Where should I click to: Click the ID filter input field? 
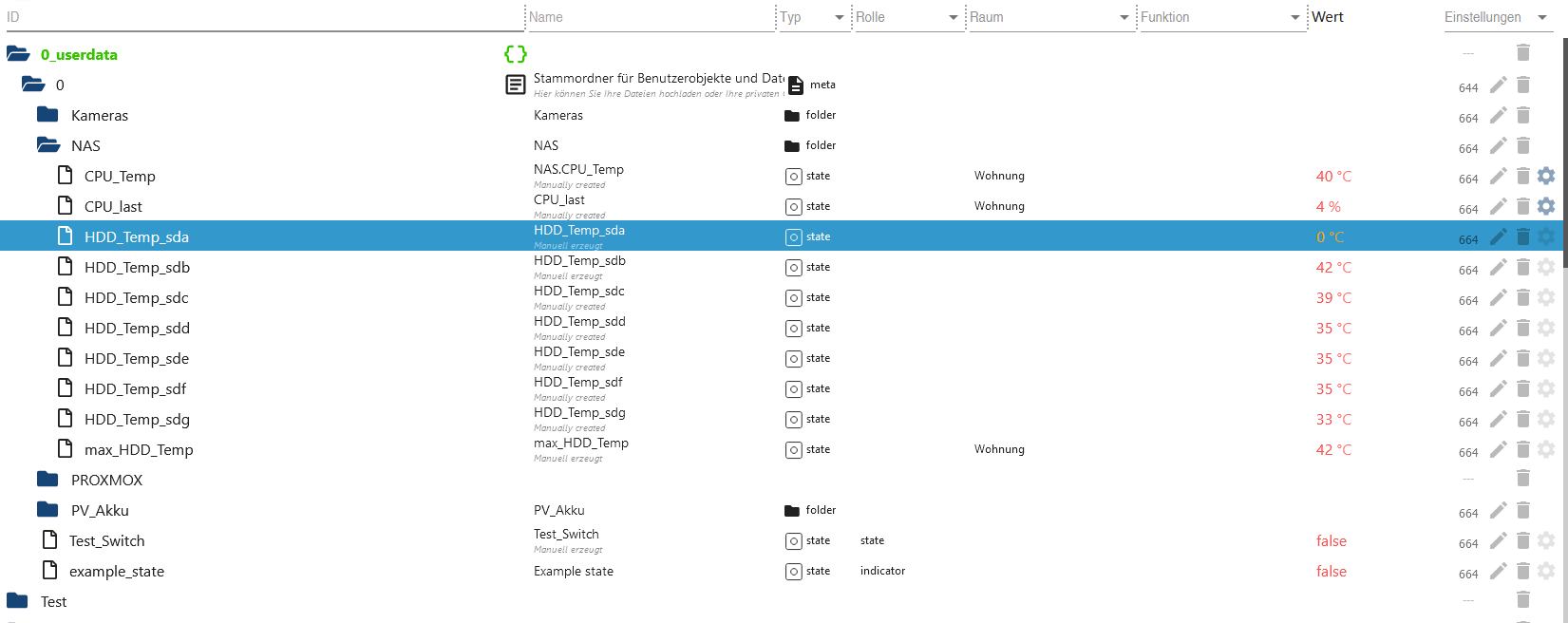click(x=264, y=17)
